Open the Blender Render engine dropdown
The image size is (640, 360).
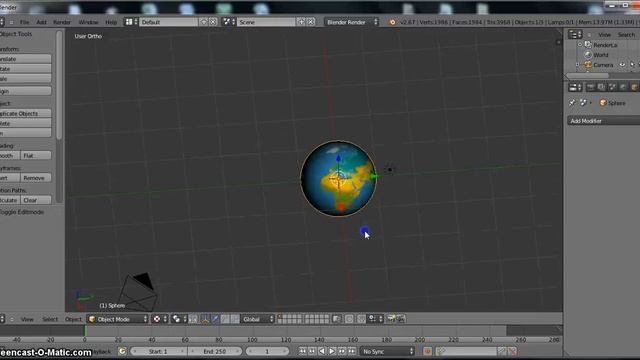351,22
